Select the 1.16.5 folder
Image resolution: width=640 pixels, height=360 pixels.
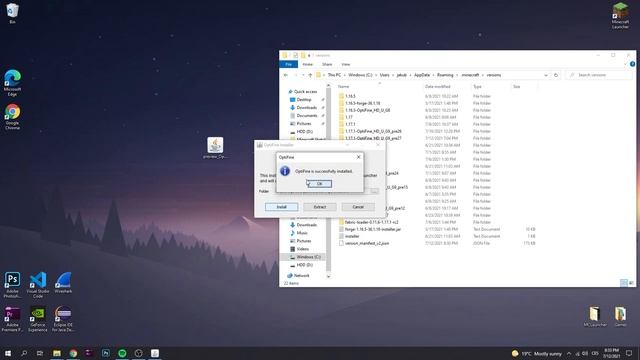(350, 96)
